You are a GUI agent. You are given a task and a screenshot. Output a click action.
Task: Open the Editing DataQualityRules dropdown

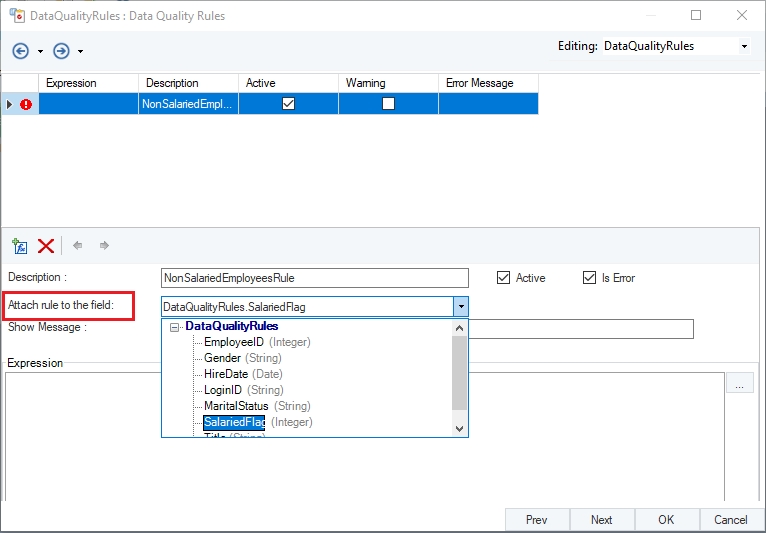click(743, 47)
